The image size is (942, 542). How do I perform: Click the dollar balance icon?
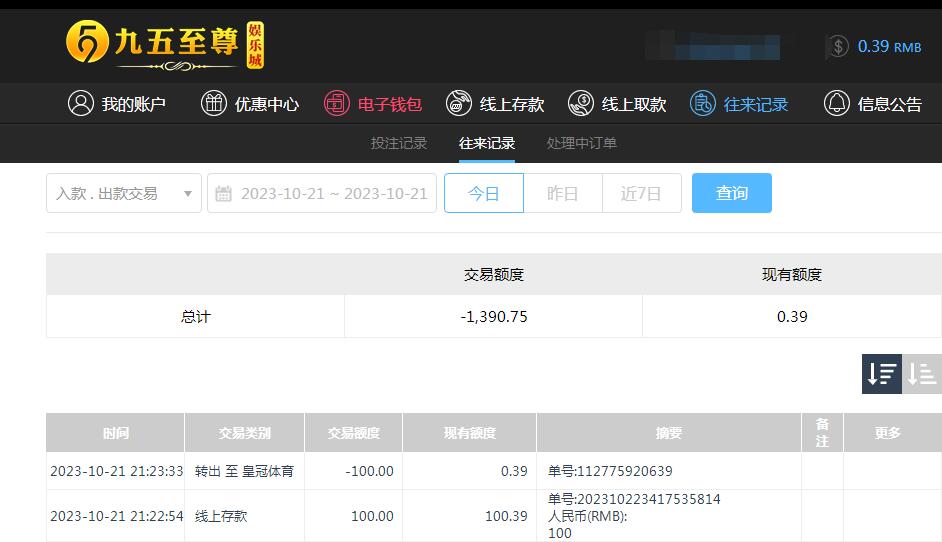click(x=837, y=46)
